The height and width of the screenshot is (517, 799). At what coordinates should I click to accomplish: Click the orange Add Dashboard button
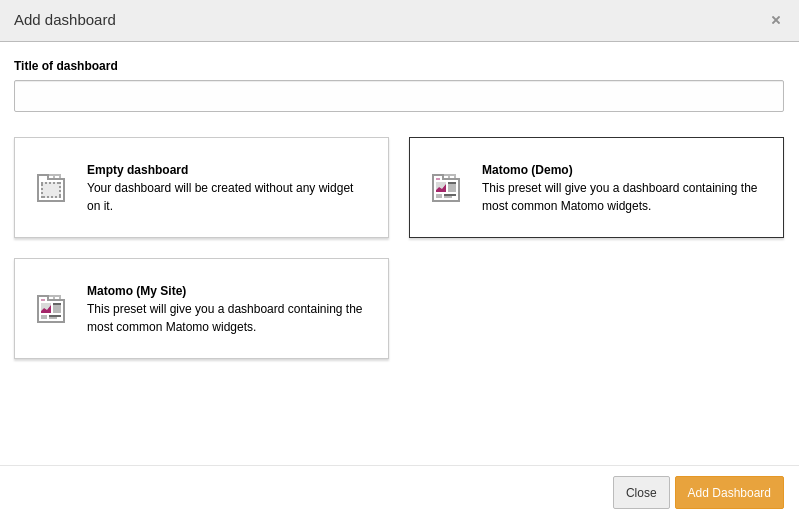click(728, 492)
